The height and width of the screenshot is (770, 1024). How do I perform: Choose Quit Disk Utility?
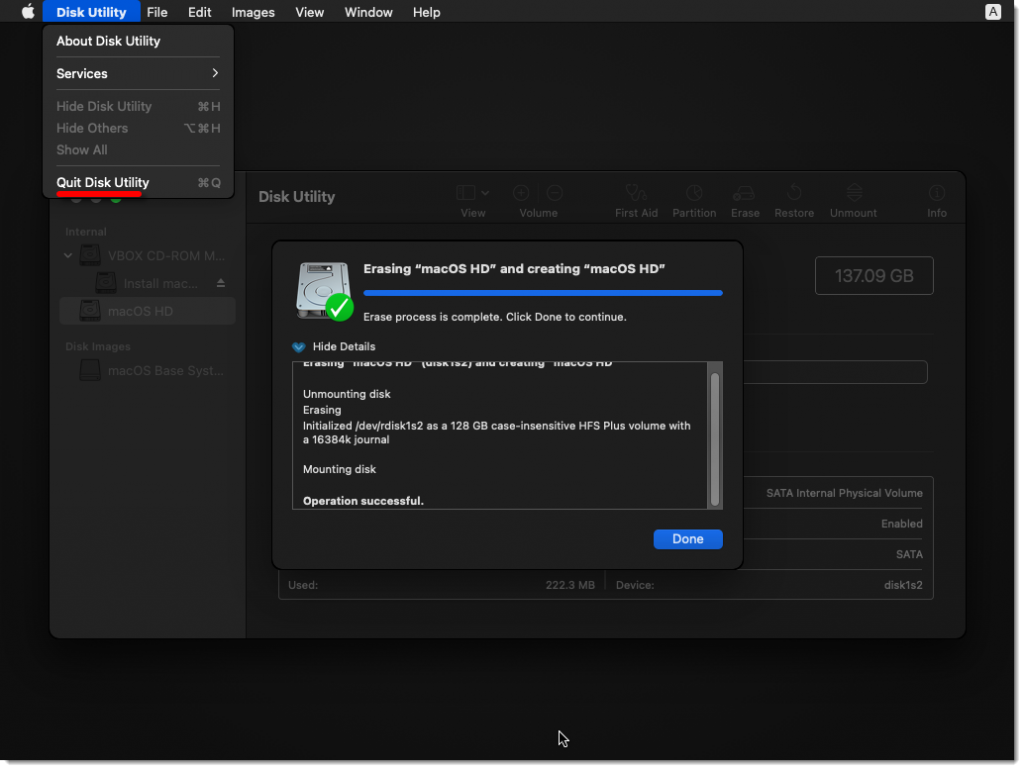pyautogui.click(x=138, y=182)
